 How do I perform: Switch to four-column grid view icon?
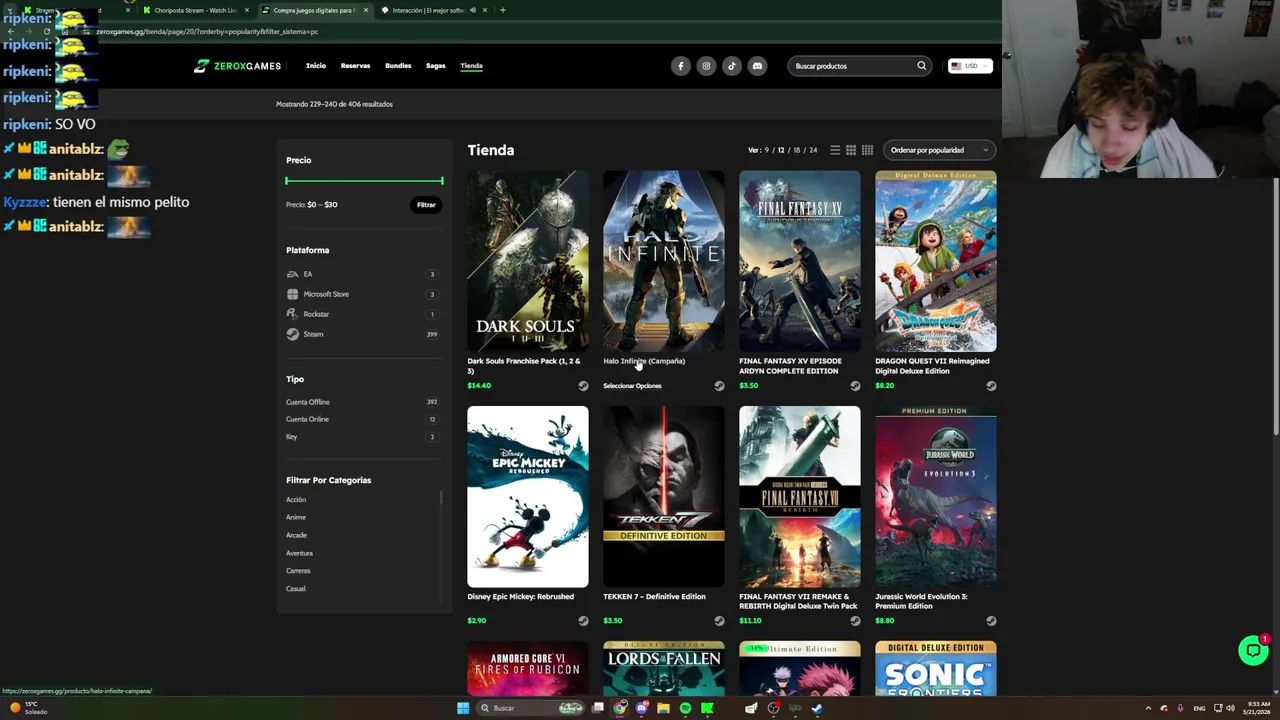tap(867, 150)
